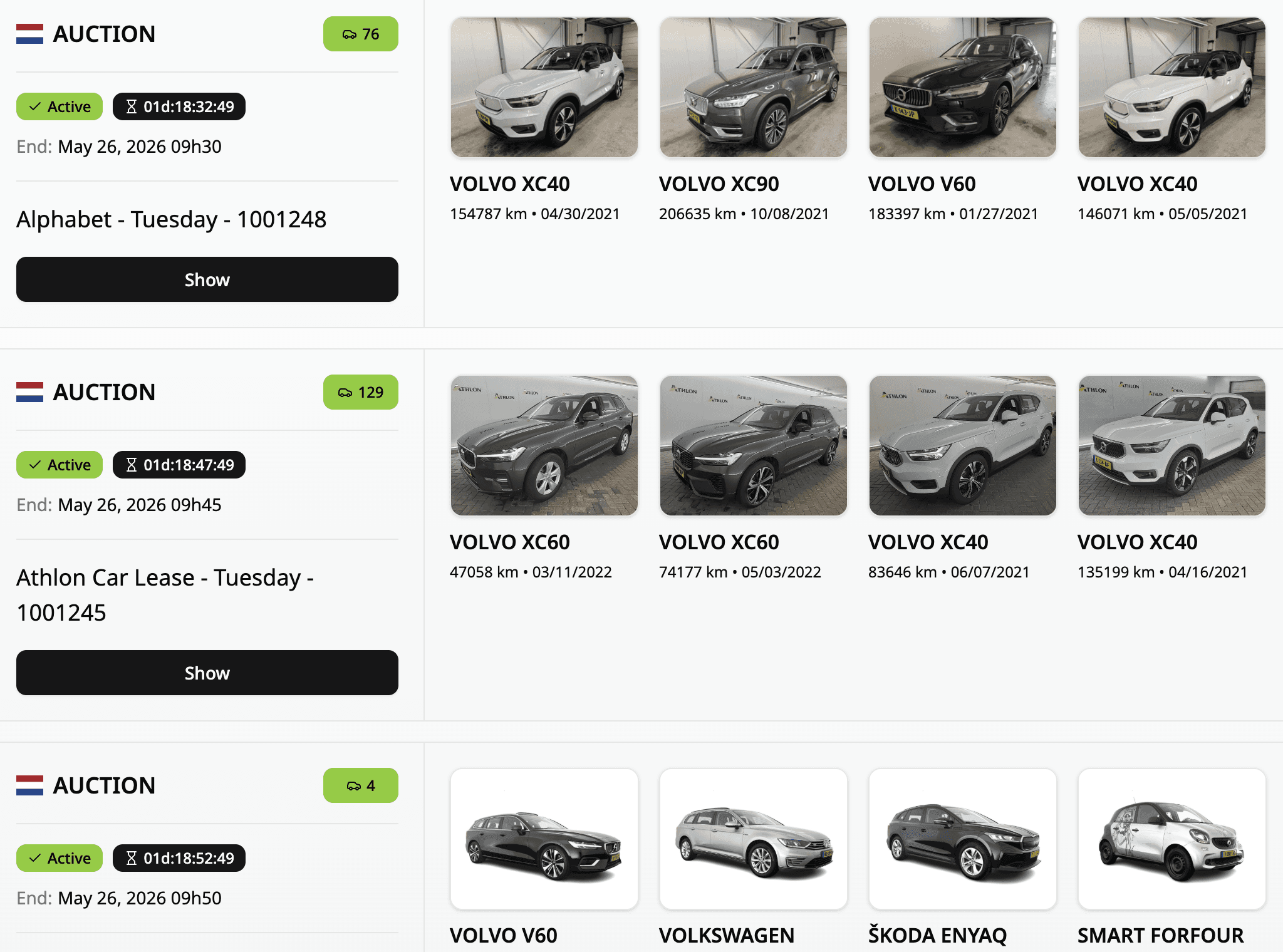Click VOLVO V60 title with 183397 km
Viewport: 1283px width, 952px height.
click(922, 184)
